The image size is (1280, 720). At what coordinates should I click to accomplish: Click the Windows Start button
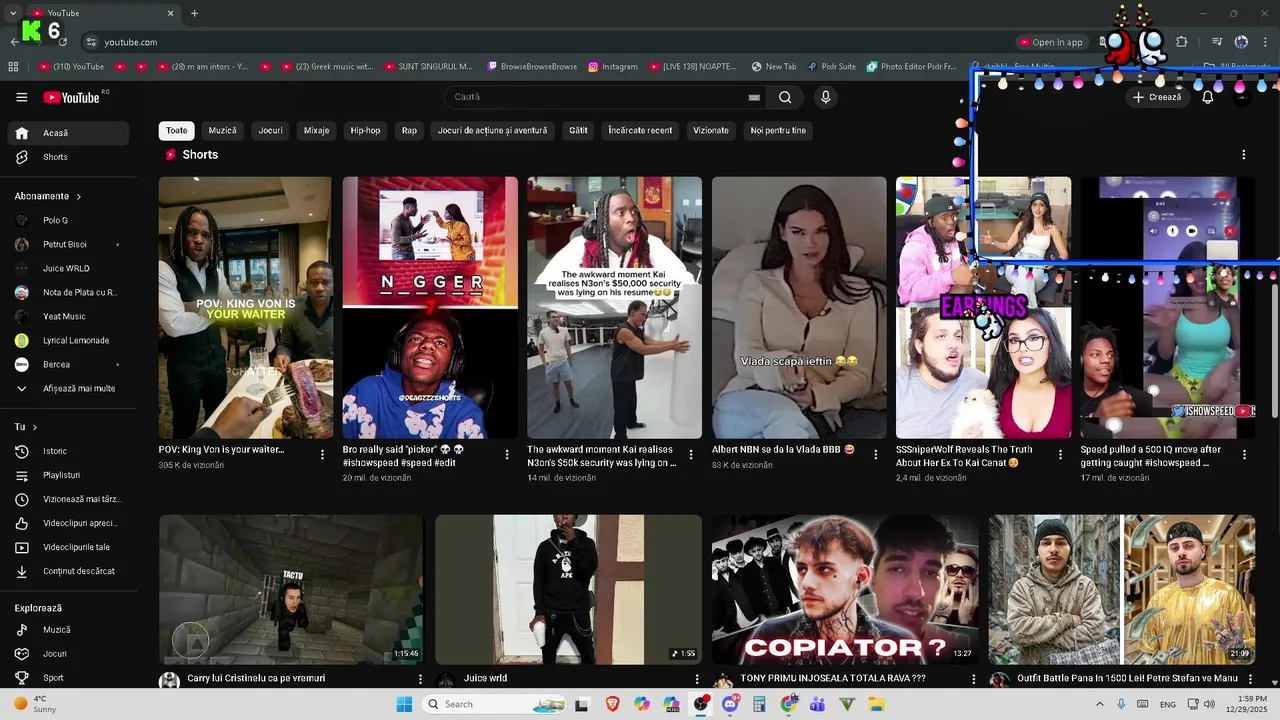pos(404,704)
